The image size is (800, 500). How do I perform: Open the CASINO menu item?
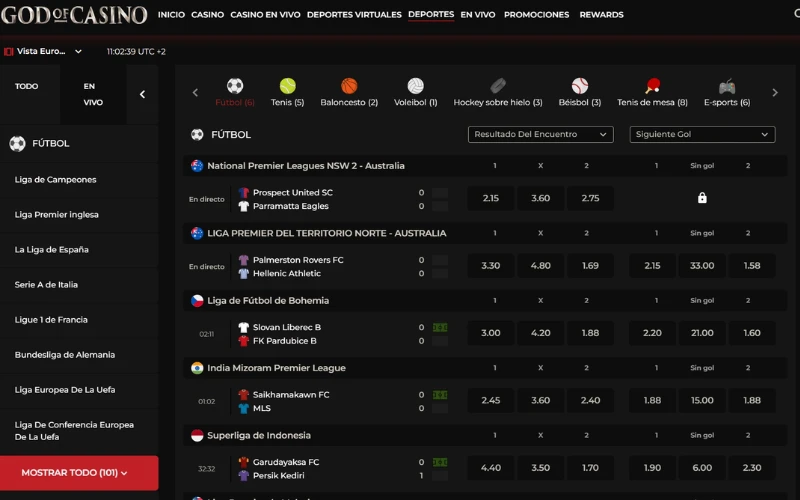click(x=207, y=15)
